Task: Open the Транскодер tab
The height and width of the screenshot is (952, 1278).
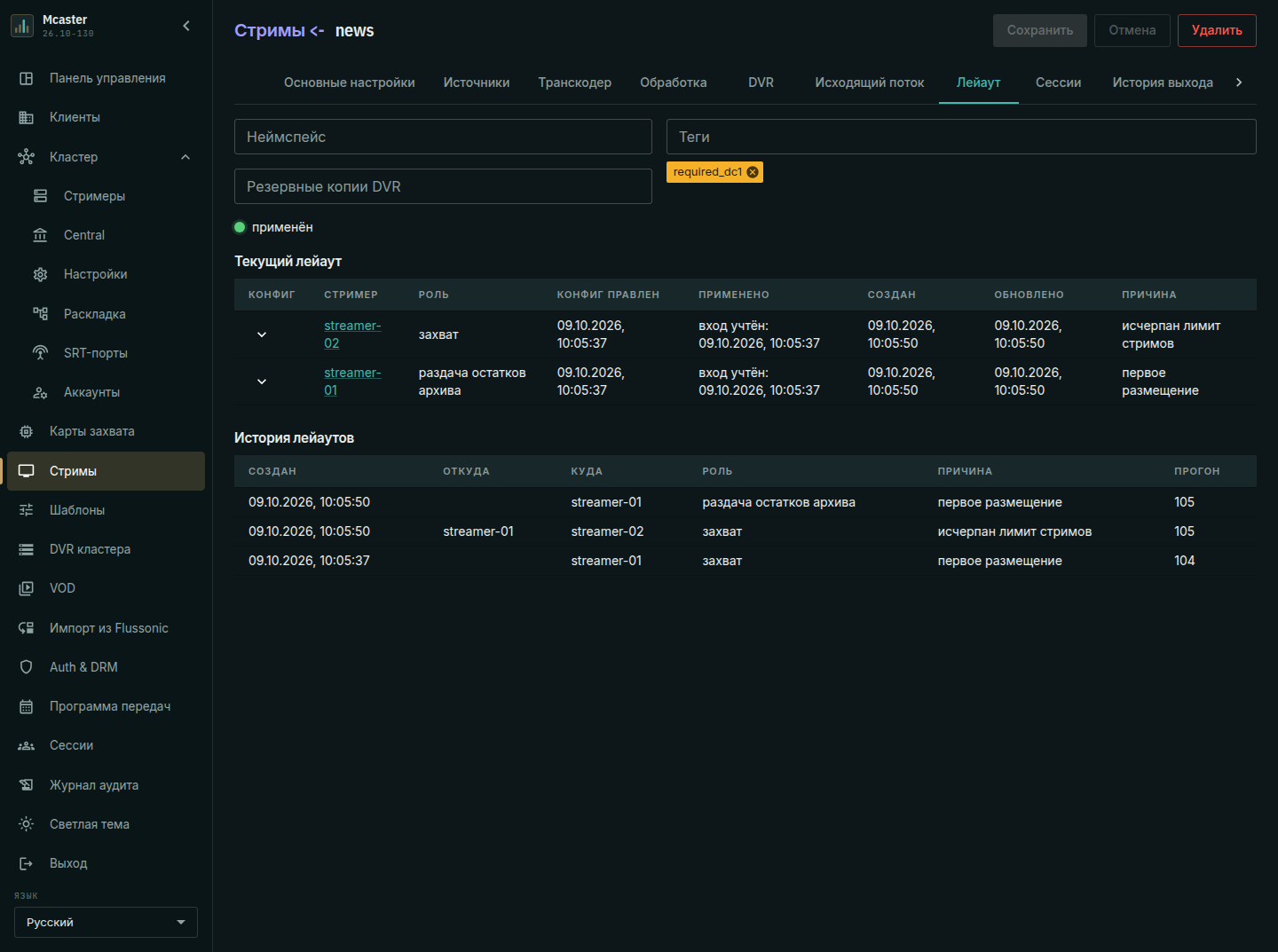Action: tap(575, 83)
